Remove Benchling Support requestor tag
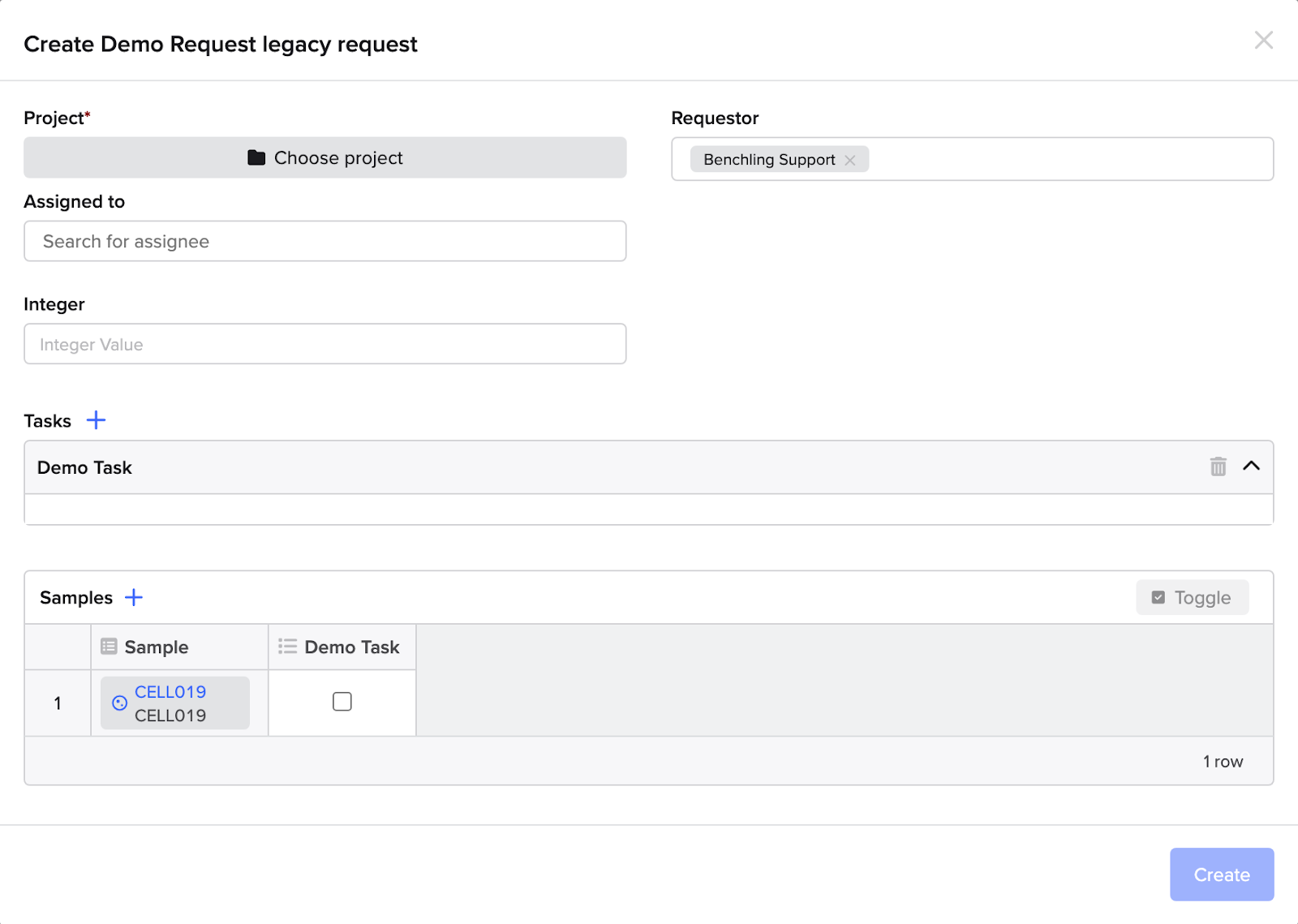 (x=850, y=161)
